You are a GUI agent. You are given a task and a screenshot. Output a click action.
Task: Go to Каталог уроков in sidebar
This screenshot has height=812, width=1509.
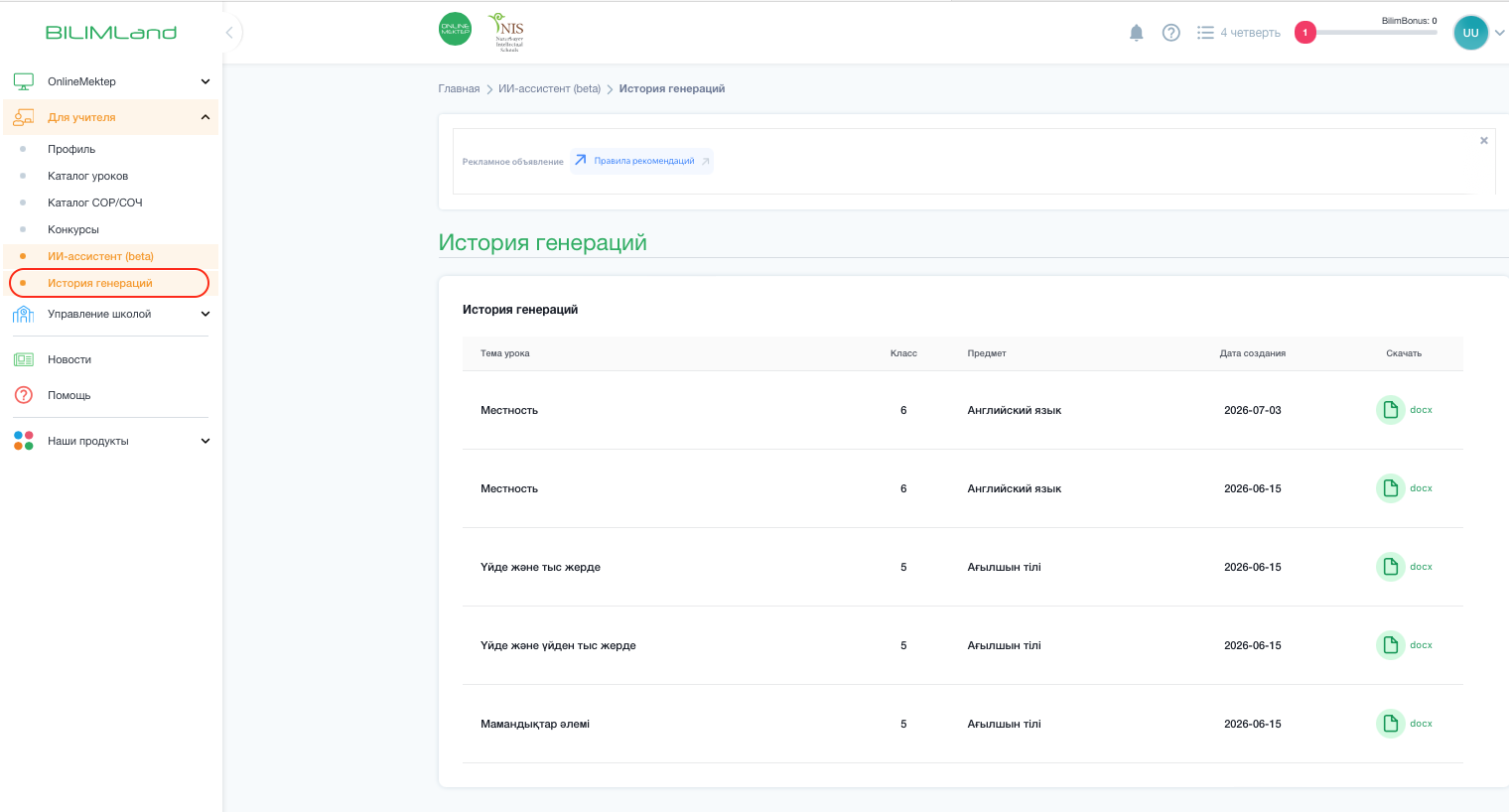(x=87, y=176)
